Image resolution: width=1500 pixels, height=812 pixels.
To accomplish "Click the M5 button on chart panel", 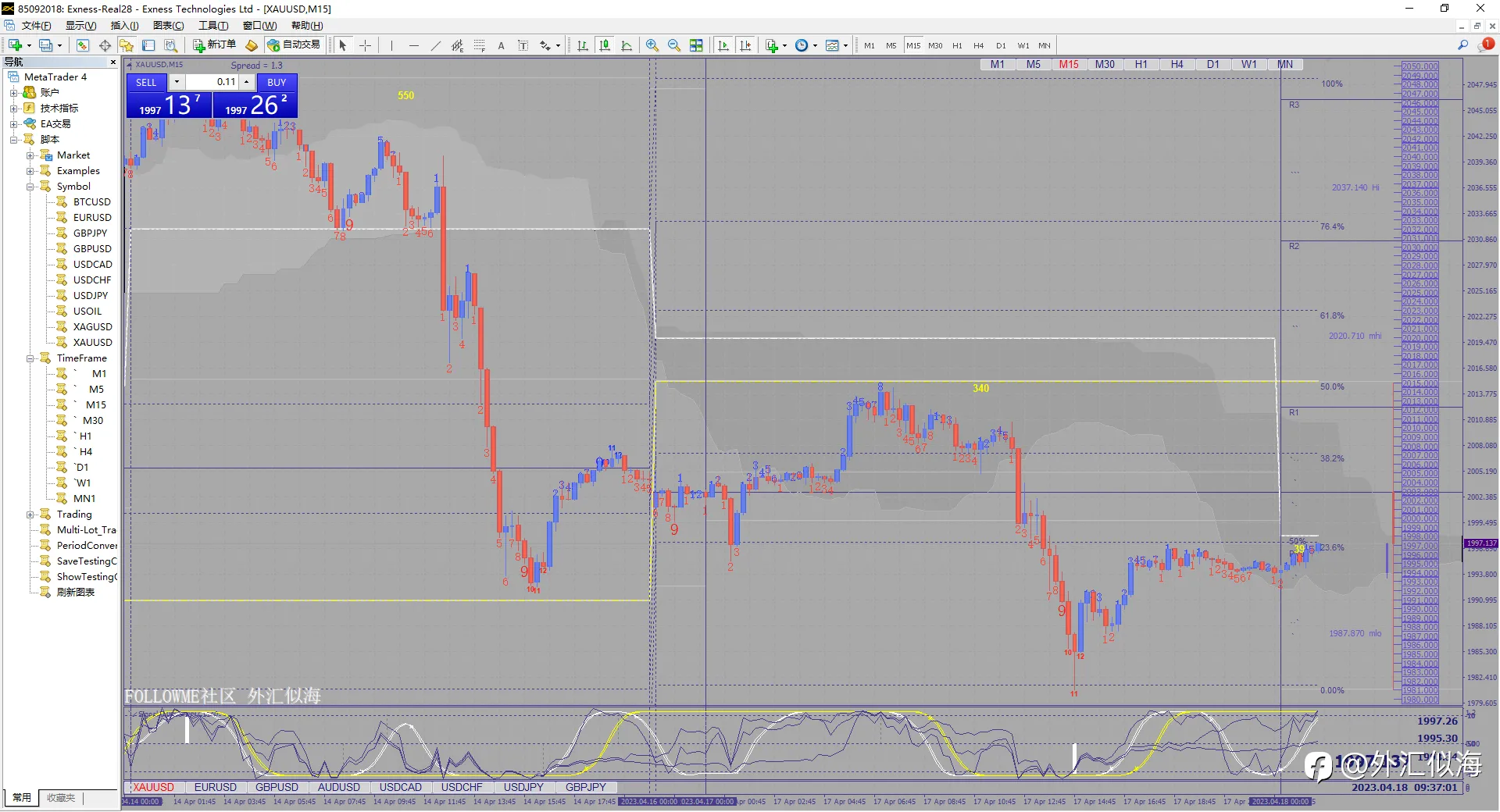I will pyautogui.click(x=1033, y=64).
